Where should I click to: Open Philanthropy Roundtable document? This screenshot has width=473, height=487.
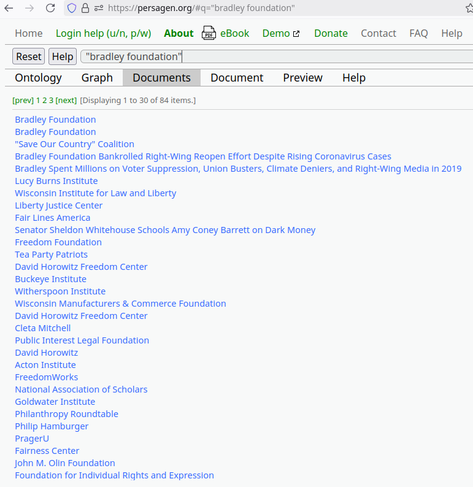(x=67, y=414)
